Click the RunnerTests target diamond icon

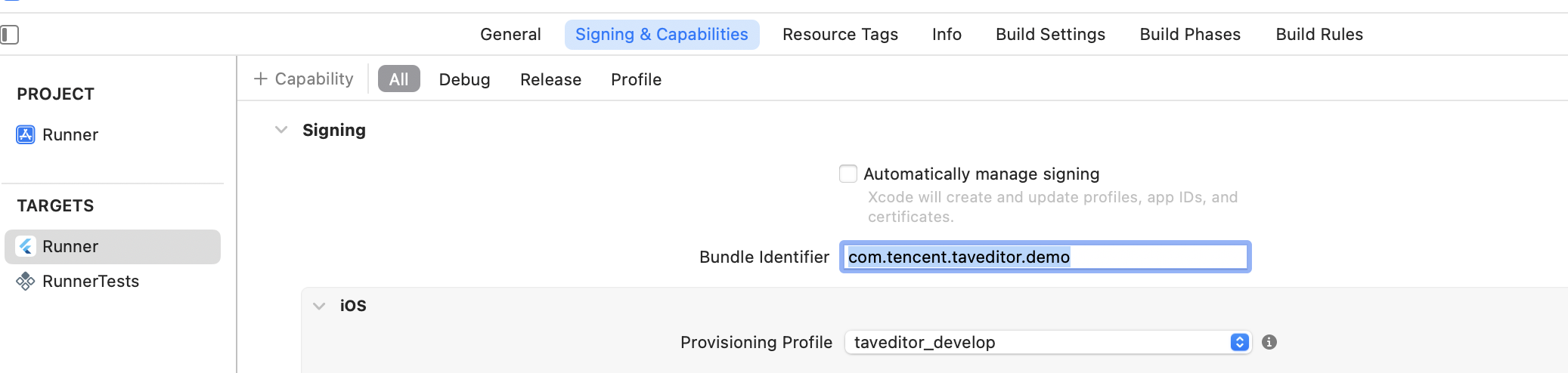[x=26, y=282]
